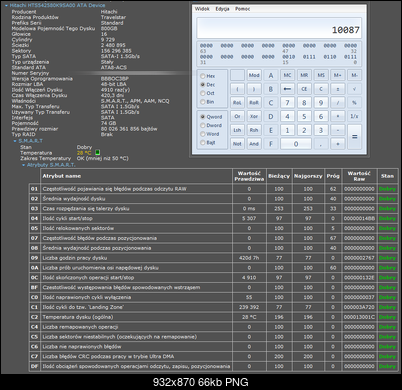402x390 pixels.
Task: Click the Najgorszy column header
Action: tap(308, 176)
